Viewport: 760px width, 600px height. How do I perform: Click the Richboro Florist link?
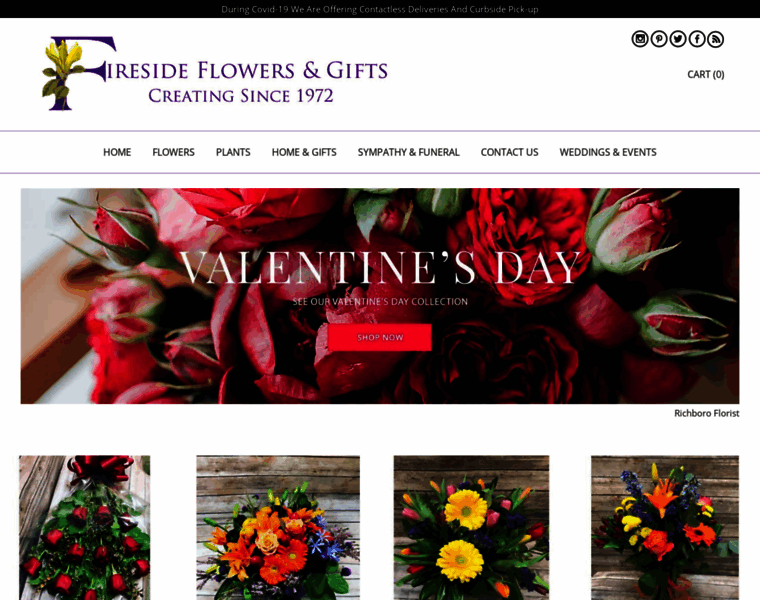pyautogui.click(x=706, y=413)
